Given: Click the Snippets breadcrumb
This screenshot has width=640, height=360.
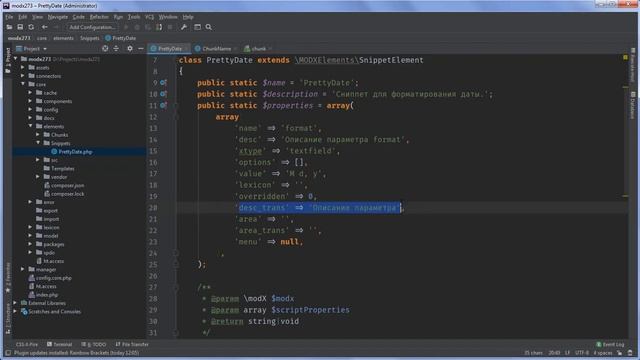Looking at the screenshot, I should pyautogui.click(x=89, y=38).
